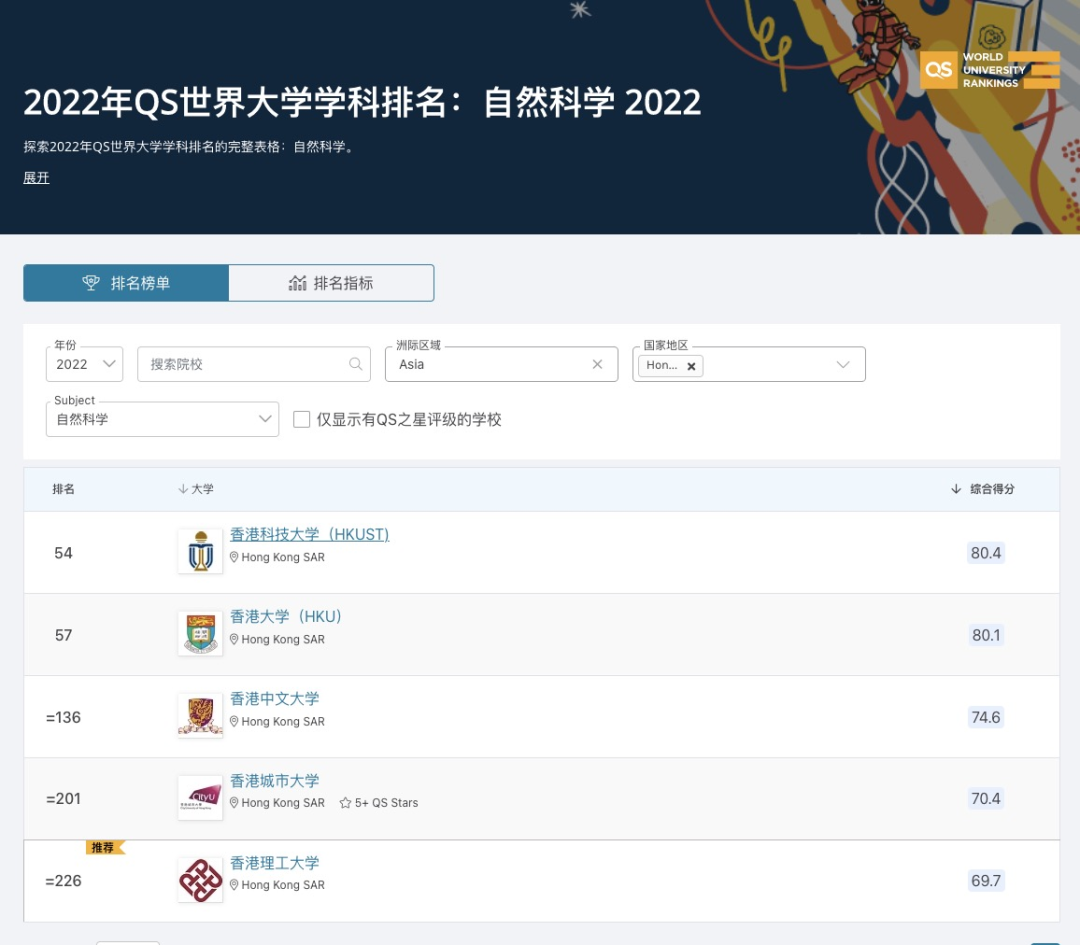Focus the 搜索院校 search field
Image resolution: width=1080 pixels, height=945 pixels.
[254, 364]
